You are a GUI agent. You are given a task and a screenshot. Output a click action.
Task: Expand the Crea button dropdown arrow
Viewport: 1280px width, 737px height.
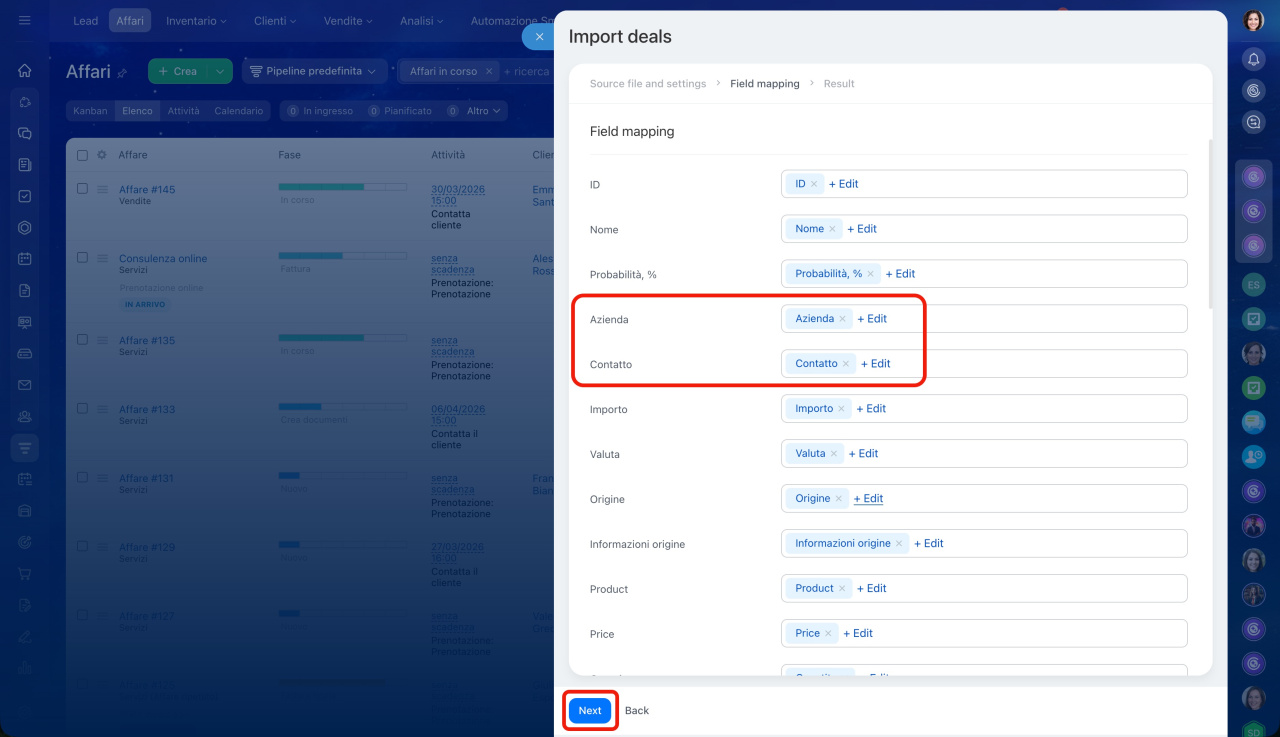[220, 72]
